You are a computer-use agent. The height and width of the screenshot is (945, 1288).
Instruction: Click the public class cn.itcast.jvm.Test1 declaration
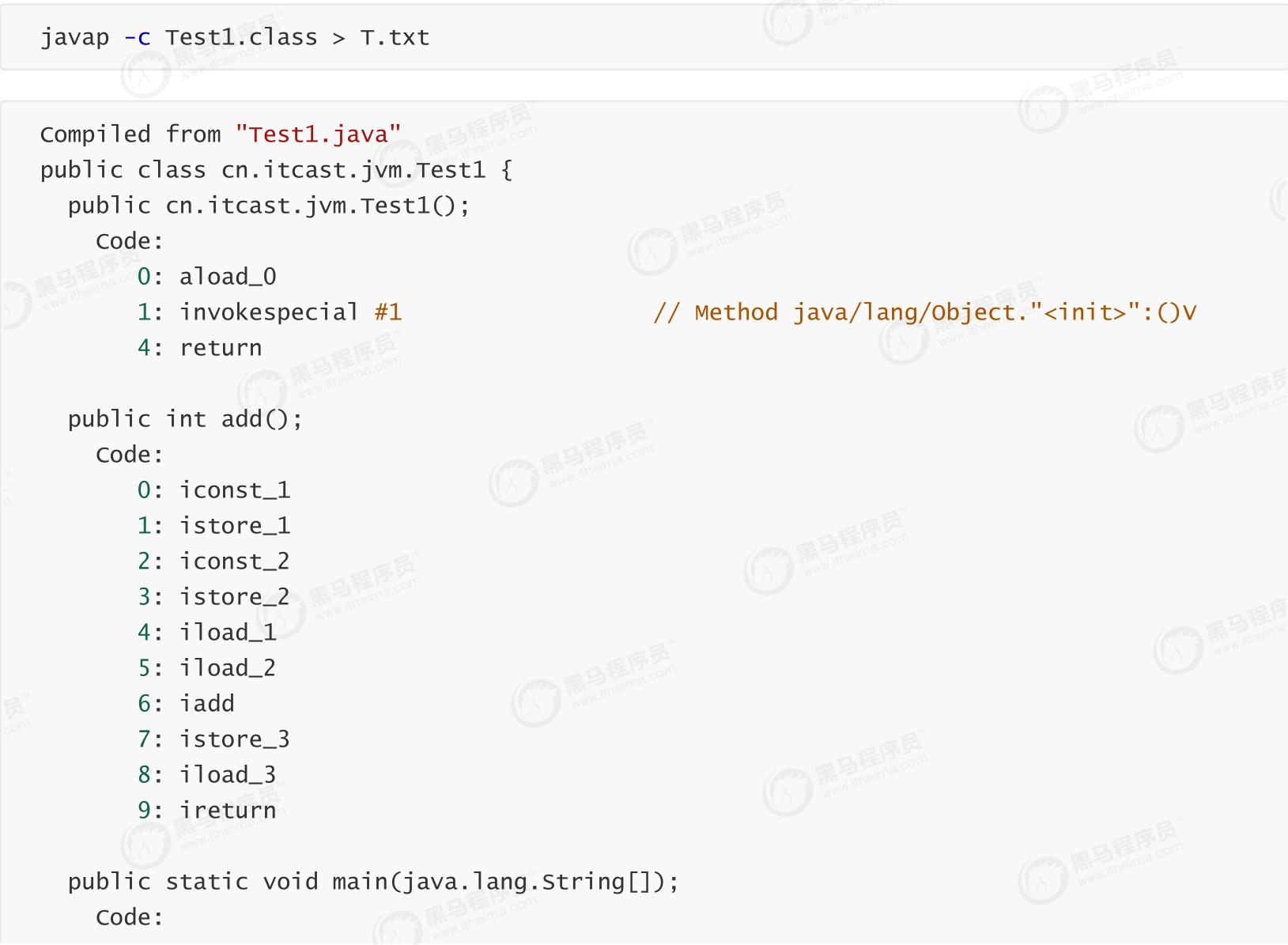276,170
